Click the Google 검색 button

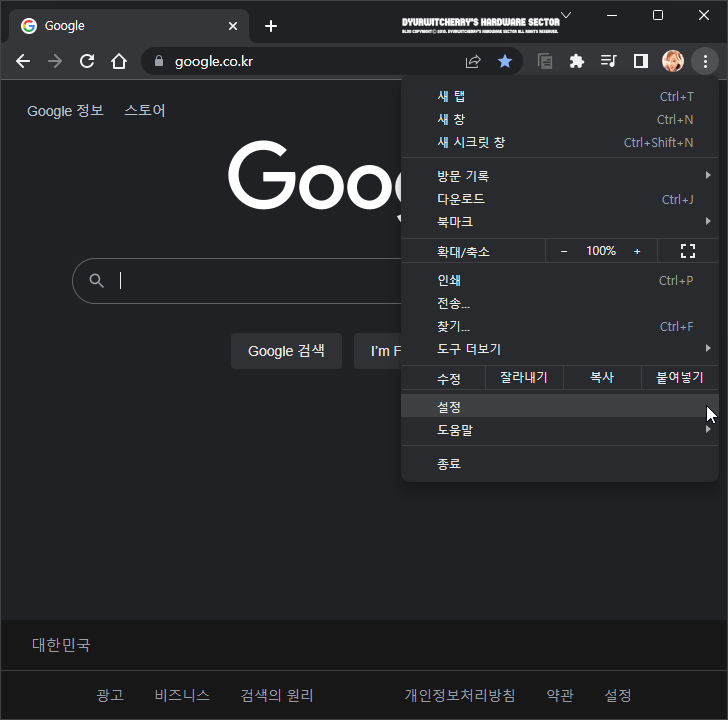tap(286, 351)
